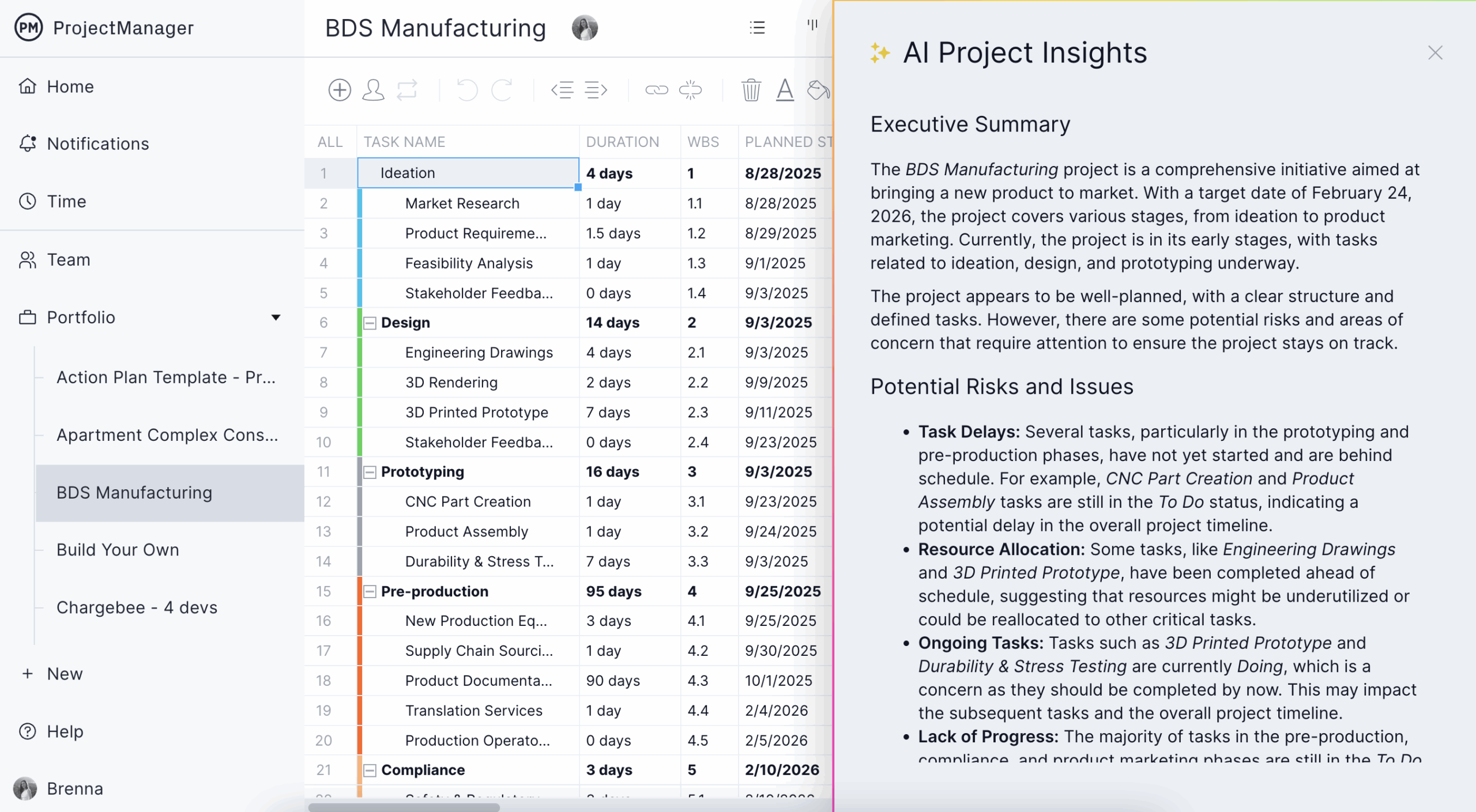Click the assign person icon
The height and width of the screenshot is (812, 1476).
373,90
